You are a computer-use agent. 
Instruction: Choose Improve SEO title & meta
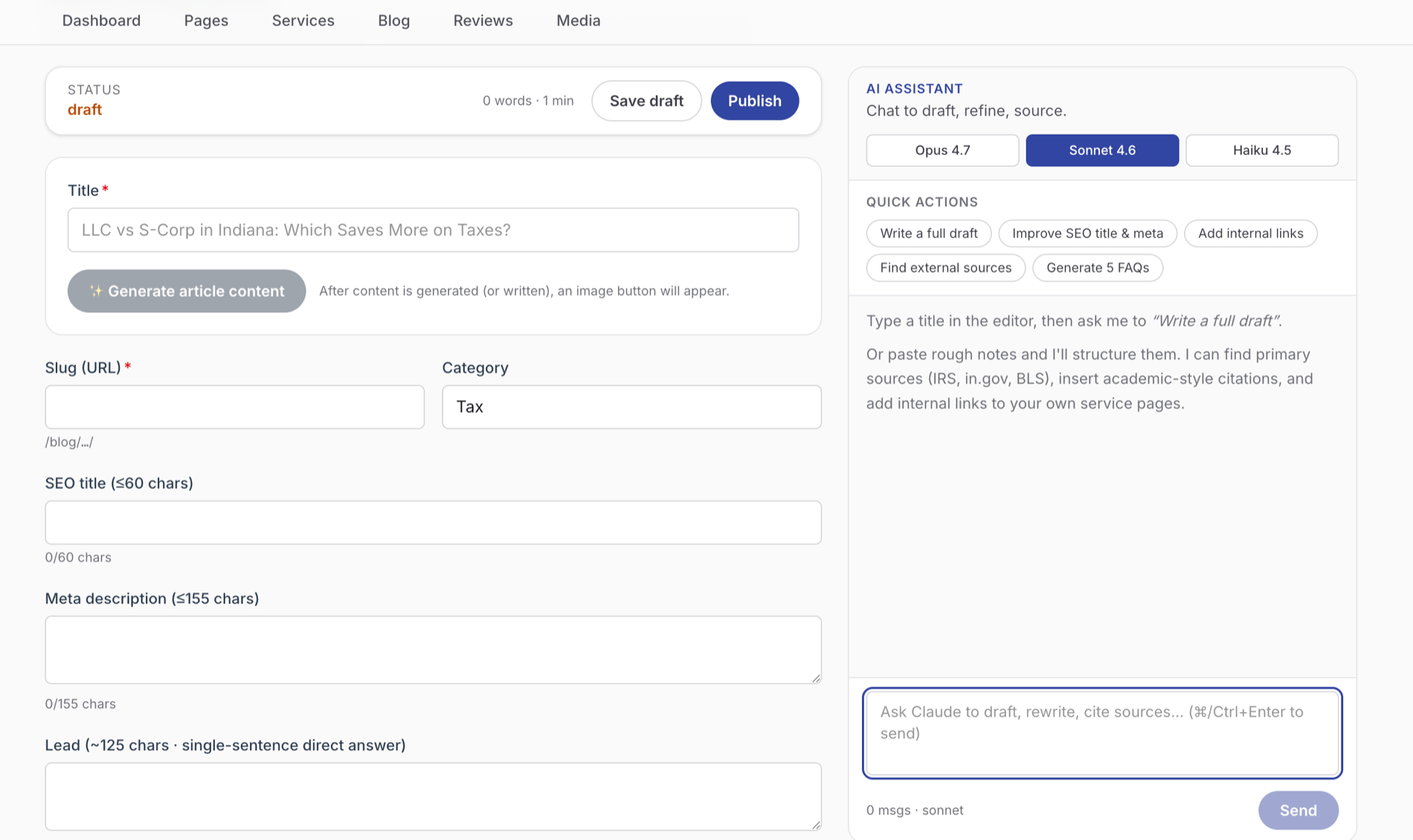pyautogui.click(x=1087, y=233)
